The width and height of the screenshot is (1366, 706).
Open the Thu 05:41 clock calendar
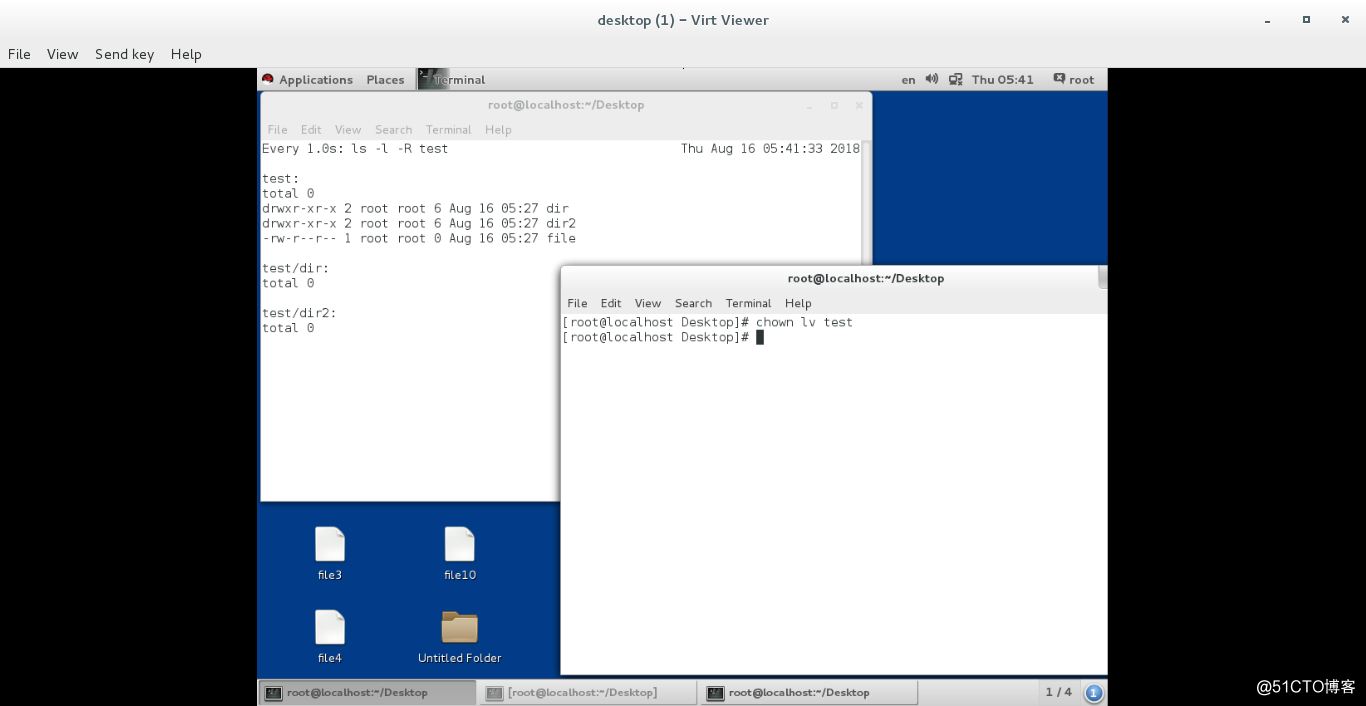(1002, 79)
